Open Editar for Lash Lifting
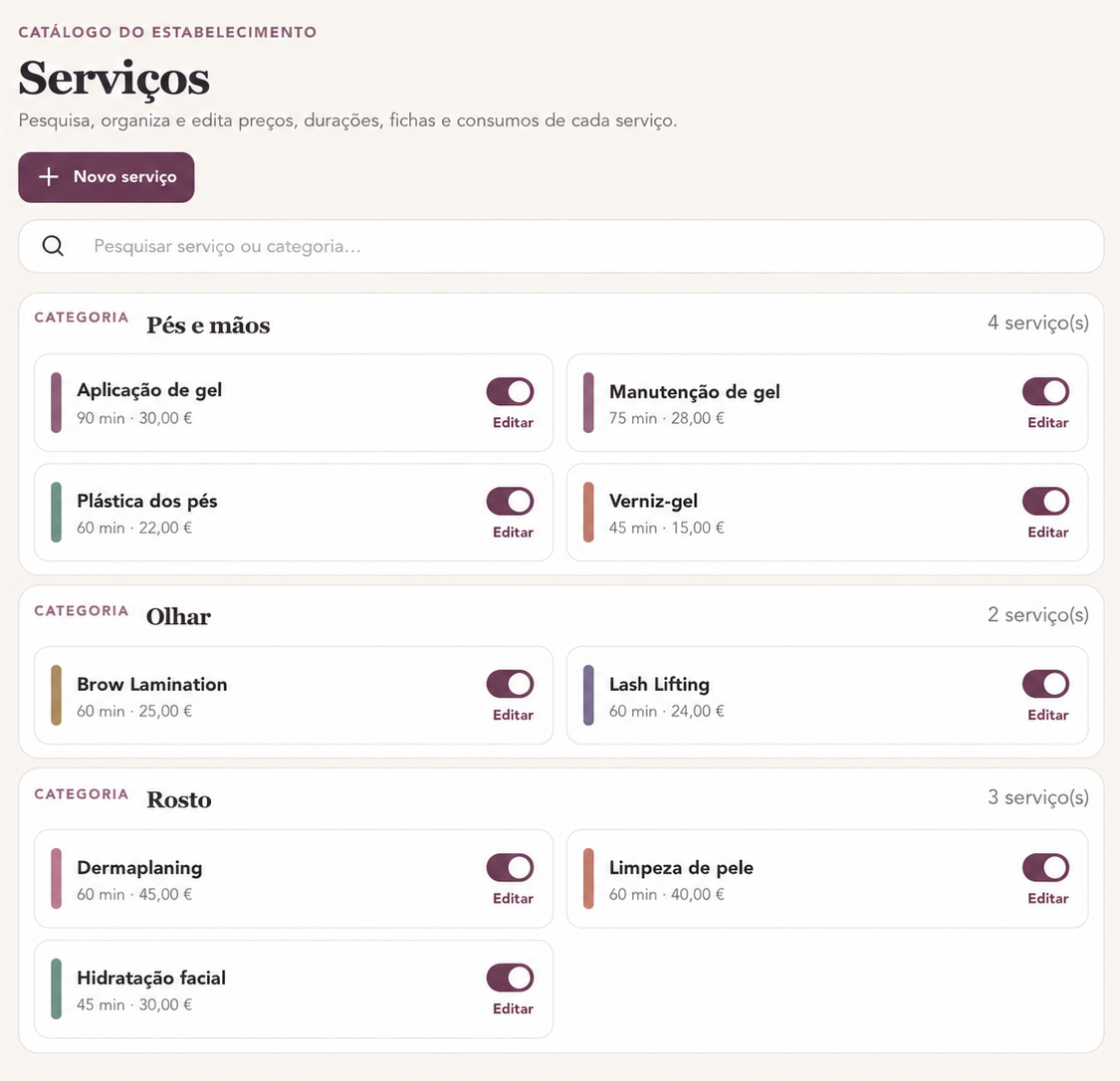 tap(1048, 716)
